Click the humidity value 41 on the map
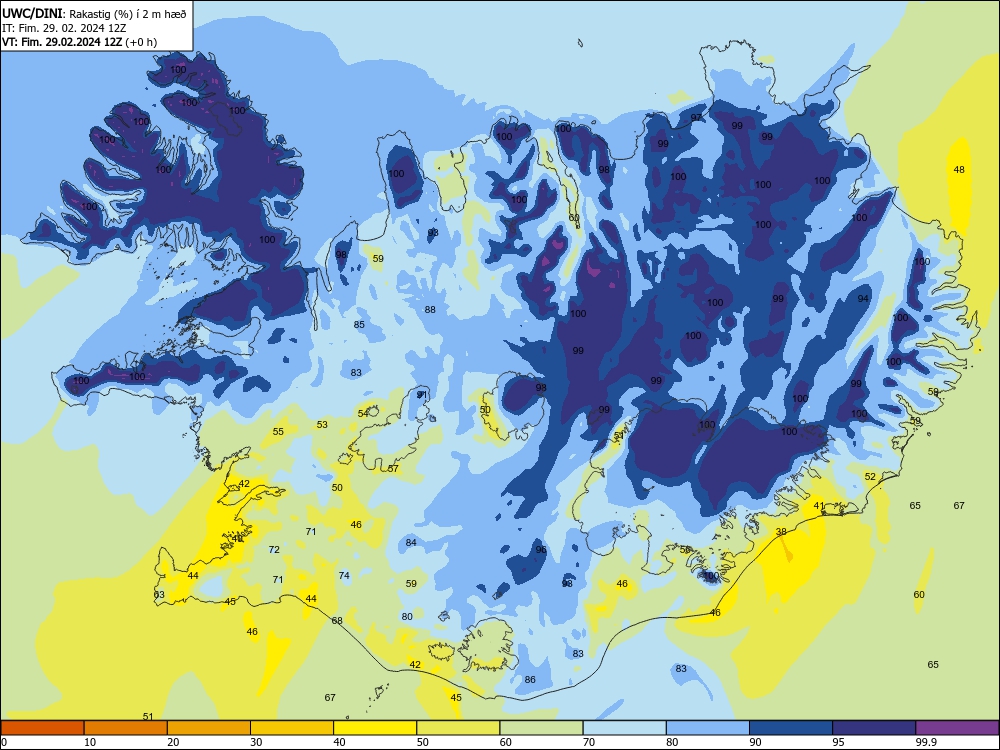The width and height of the screenshot is (1000, 750). (x=819, y=506)
